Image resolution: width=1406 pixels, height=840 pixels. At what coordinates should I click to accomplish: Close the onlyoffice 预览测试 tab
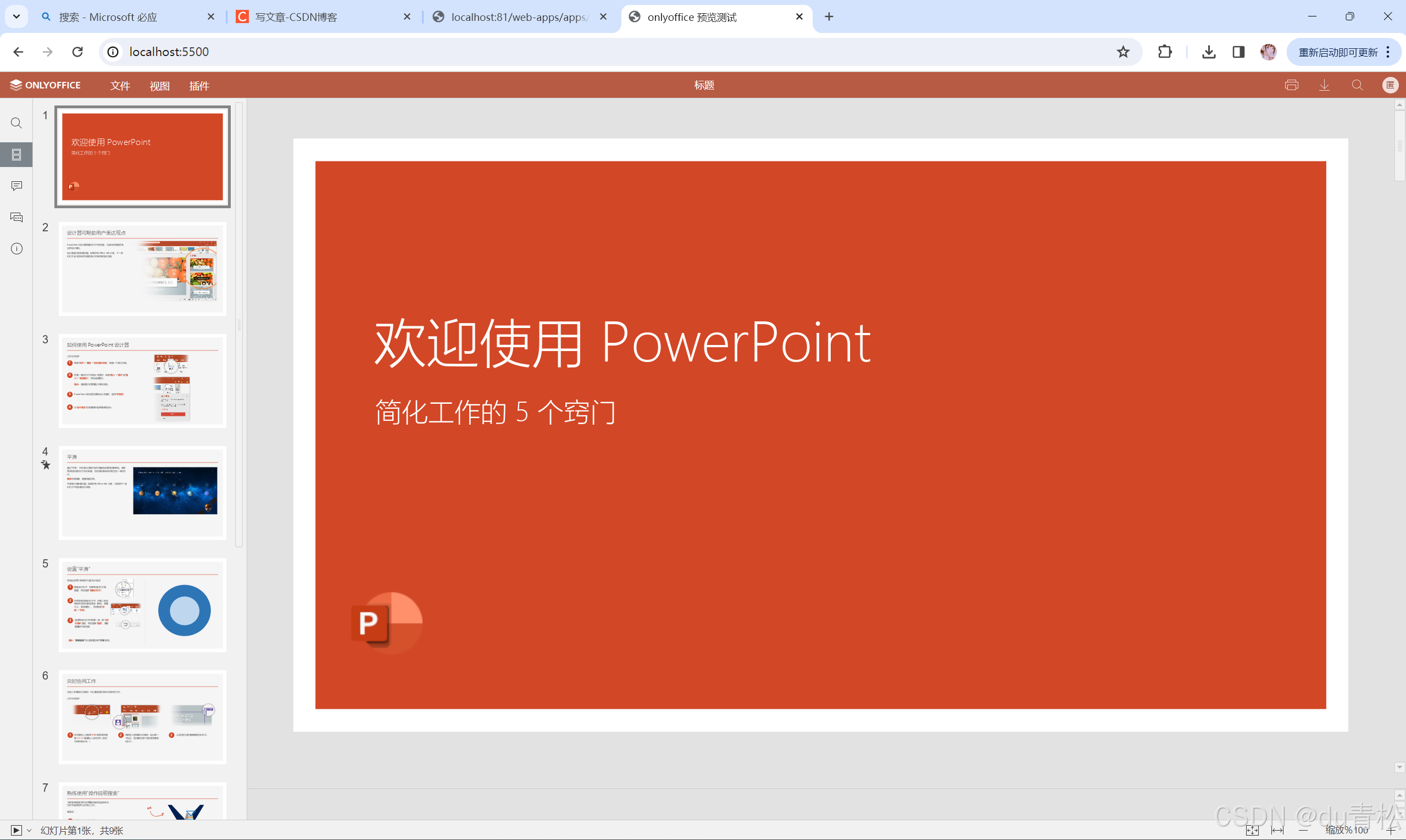coord(799,16)
